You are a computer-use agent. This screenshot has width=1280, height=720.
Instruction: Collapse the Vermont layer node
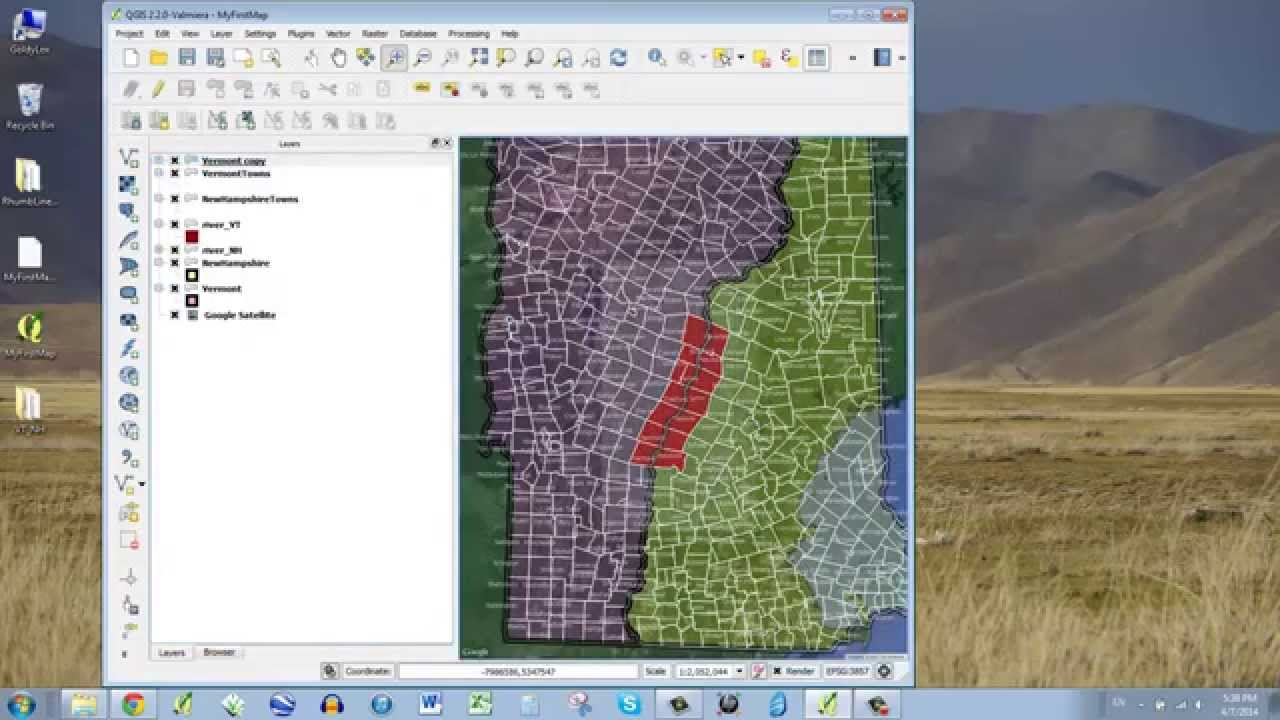tap(159, 289)
